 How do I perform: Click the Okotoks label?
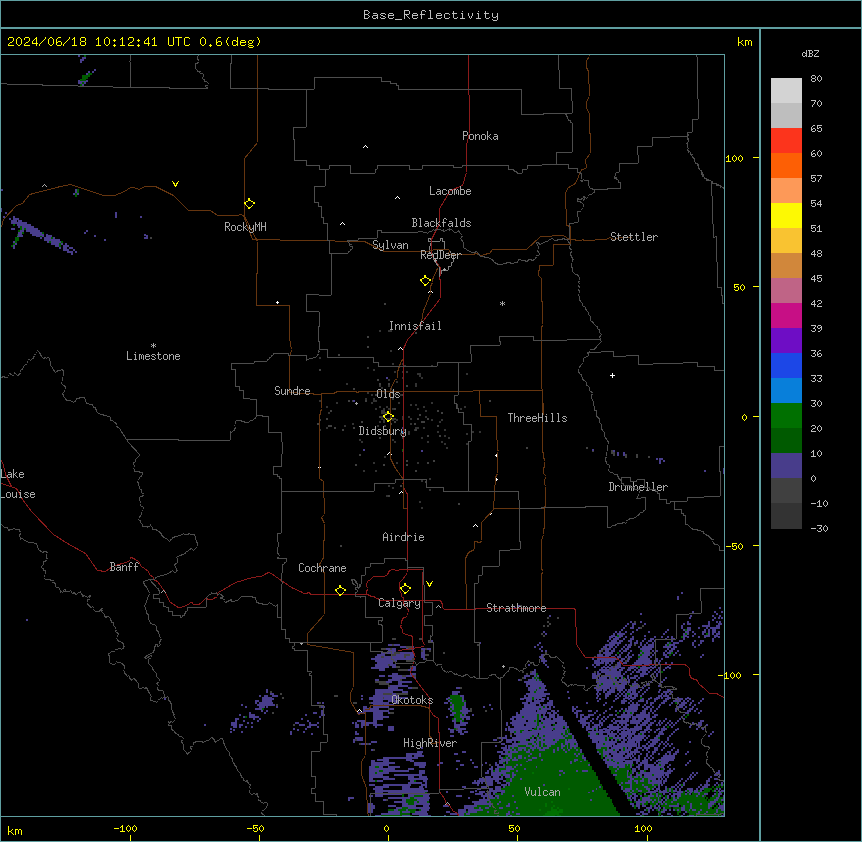pyautogui.click(x=412, y=700)
